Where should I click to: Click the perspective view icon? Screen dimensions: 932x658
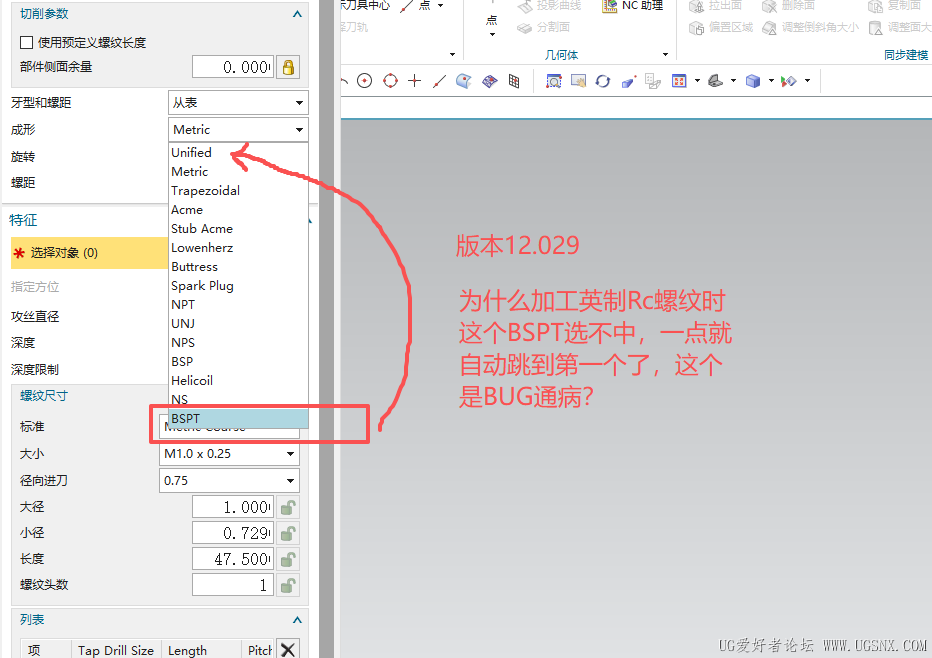[x=628, y=81]
